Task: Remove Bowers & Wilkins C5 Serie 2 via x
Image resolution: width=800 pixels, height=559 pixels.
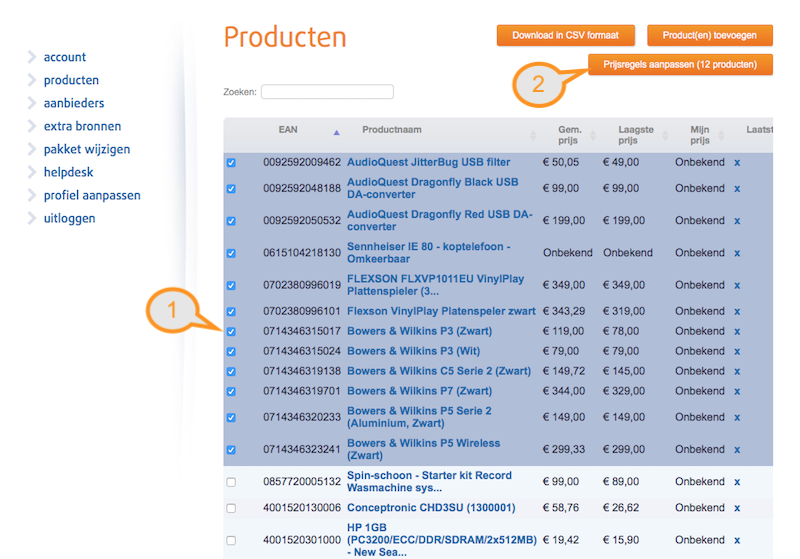Action: click(737, 371)
